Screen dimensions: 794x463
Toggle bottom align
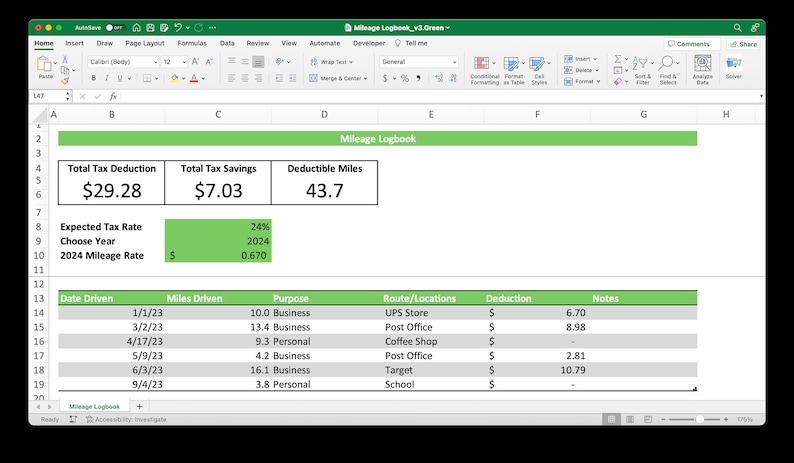click(x=258, y=62)
